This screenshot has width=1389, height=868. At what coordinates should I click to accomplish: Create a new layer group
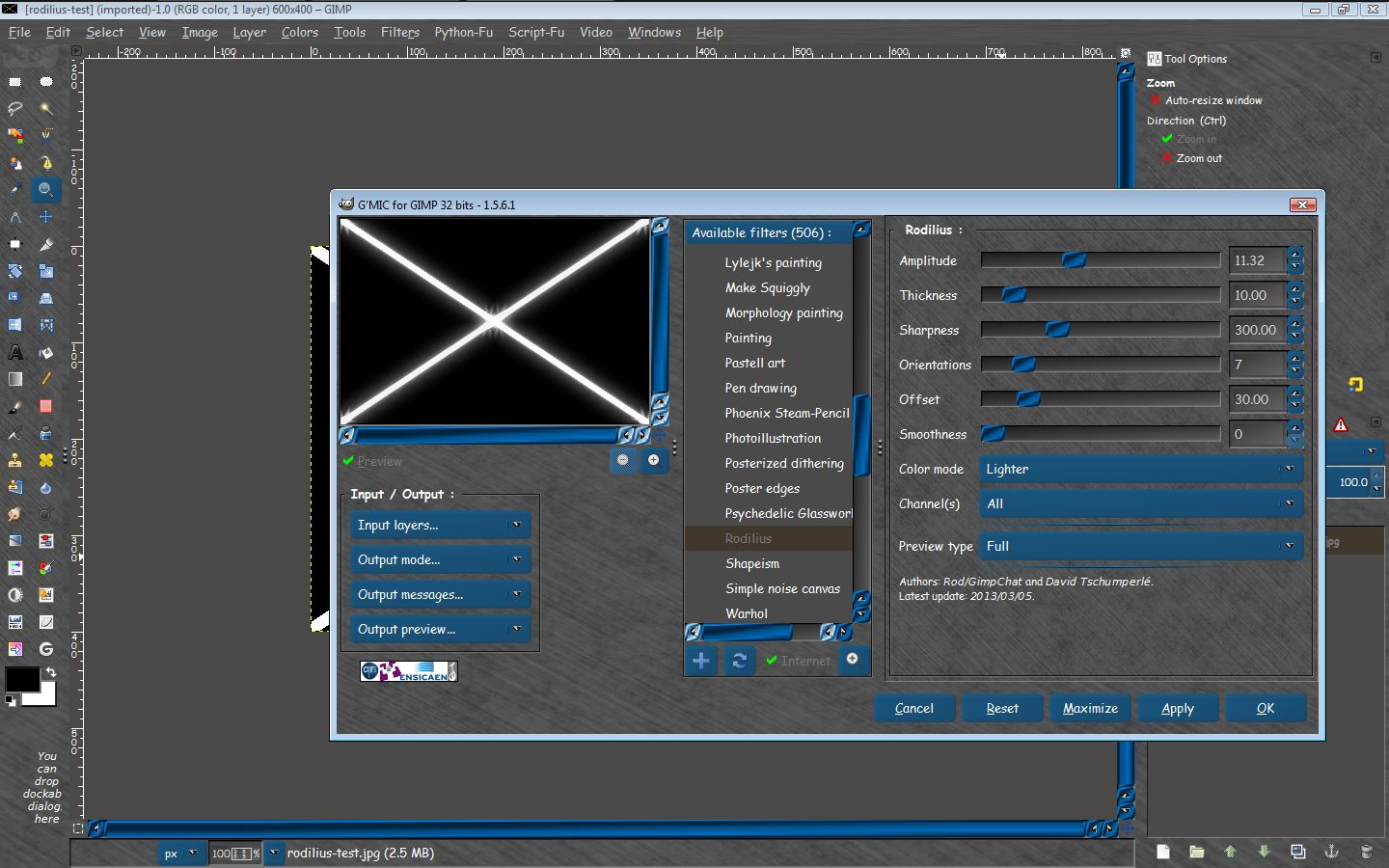point(1197,852)
